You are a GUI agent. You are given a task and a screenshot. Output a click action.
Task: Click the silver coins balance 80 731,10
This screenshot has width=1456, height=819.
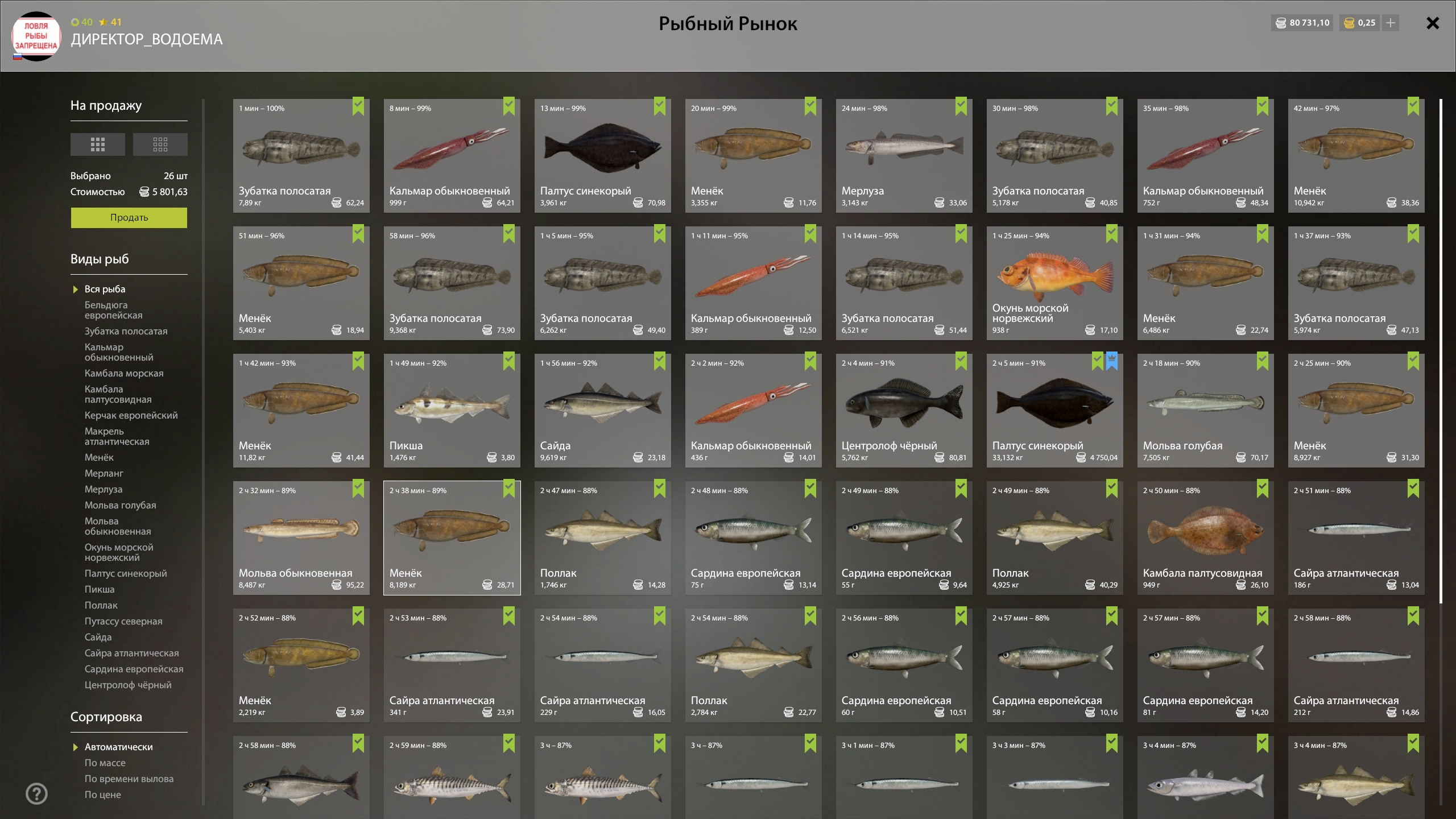pyautogui.click(x=1302, y=23)
